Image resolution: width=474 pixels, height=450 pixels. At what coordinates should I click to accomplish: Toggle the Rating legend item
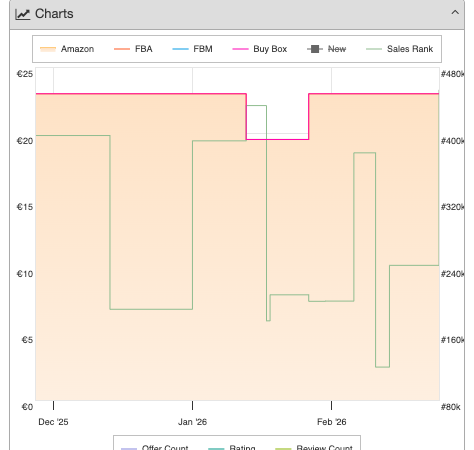232,447
